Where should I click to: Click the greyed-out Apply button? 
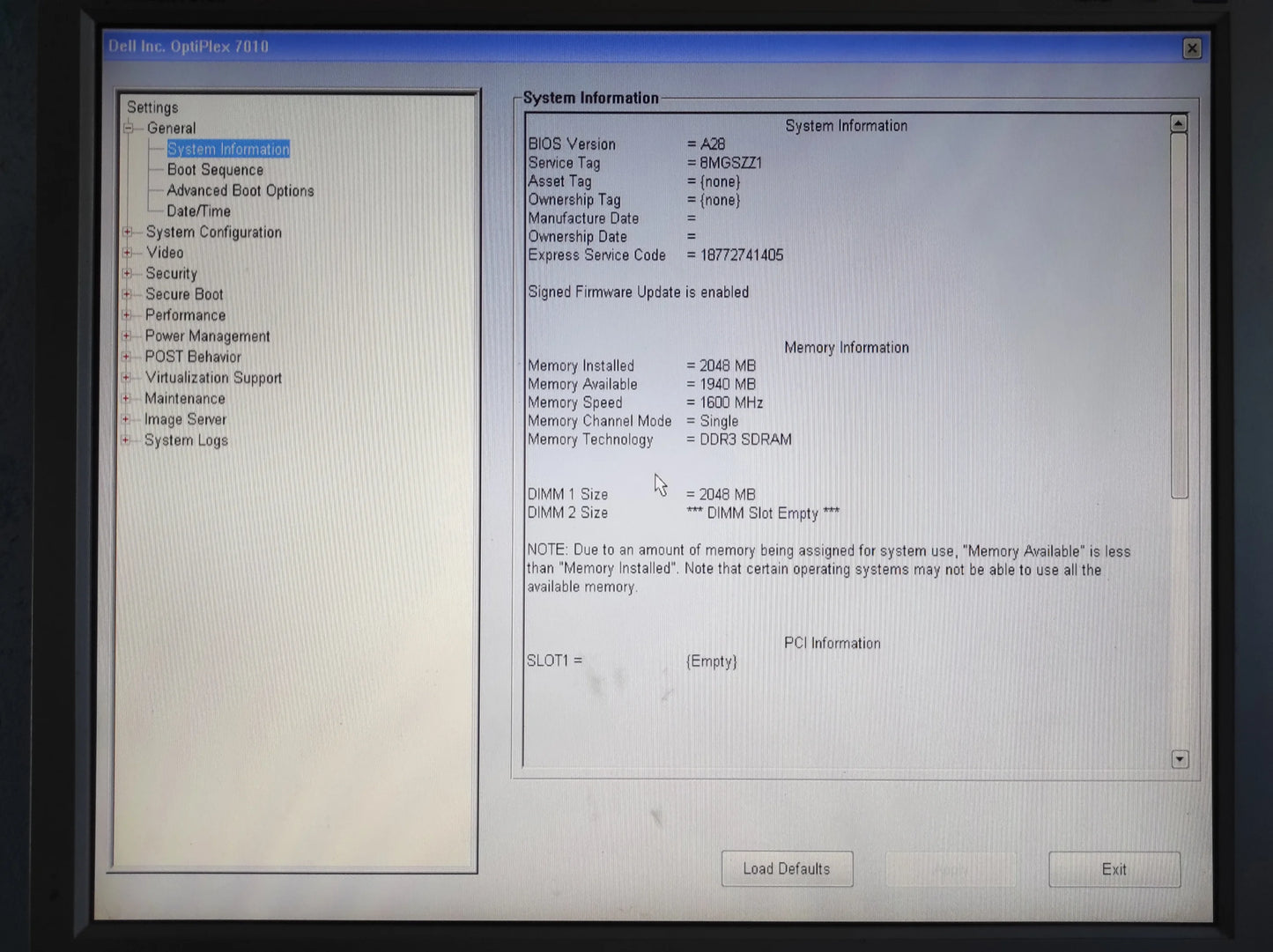coord(951,869)
